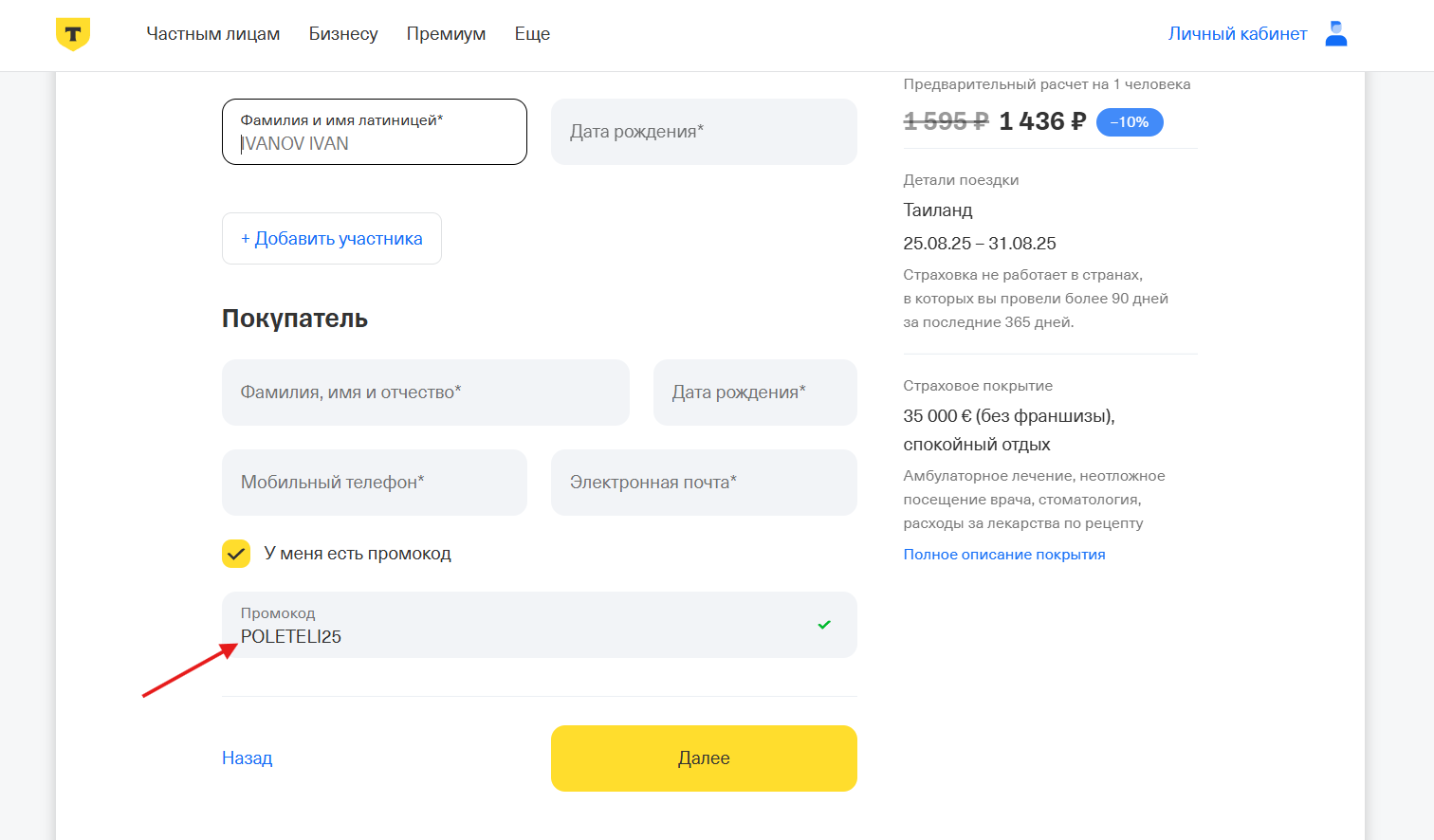Screen dimensions: 1434x840
Task: Expand the 'Еще' navigation menu
Action: click(x=532, y=34)
